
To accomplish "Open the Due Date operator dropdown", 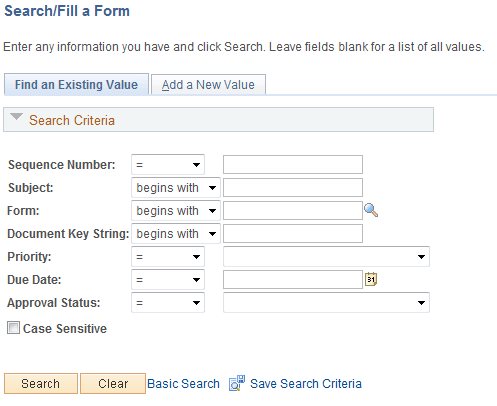I will click(x=168, y=280).
